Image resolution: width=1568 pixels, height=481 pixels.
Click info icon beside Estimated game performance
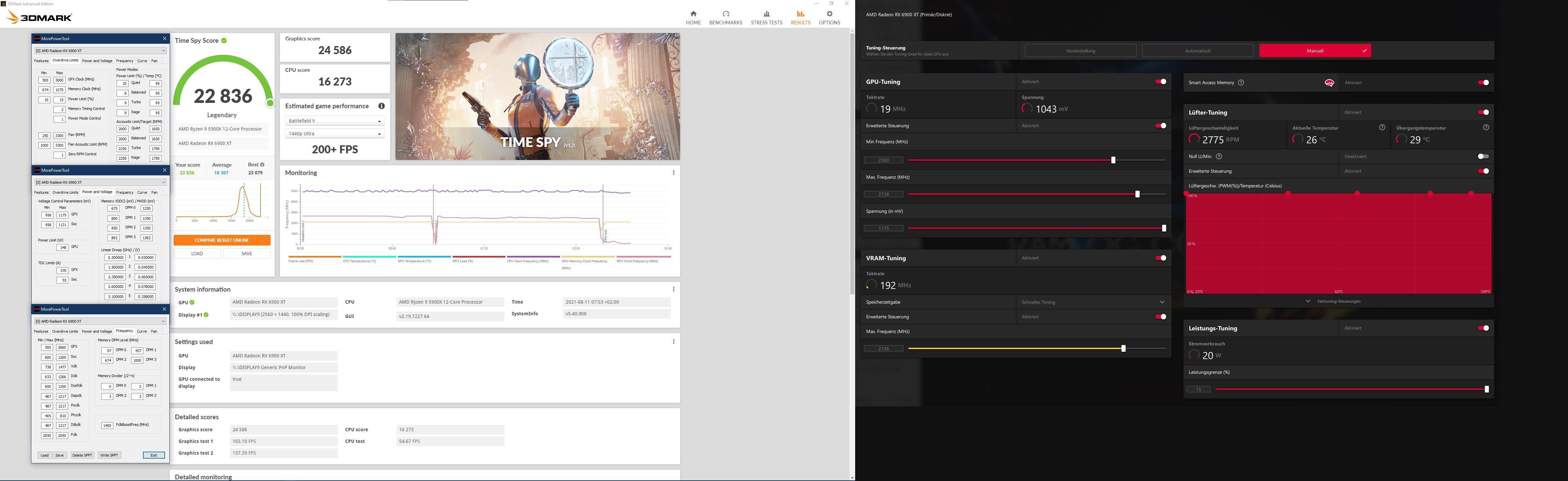coord(382,106)
